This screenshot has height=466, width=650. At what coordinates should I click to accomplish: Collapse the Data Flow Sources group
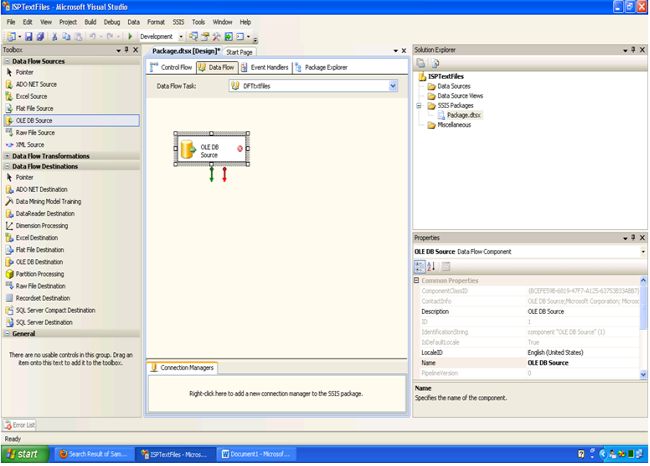[7, 61]
